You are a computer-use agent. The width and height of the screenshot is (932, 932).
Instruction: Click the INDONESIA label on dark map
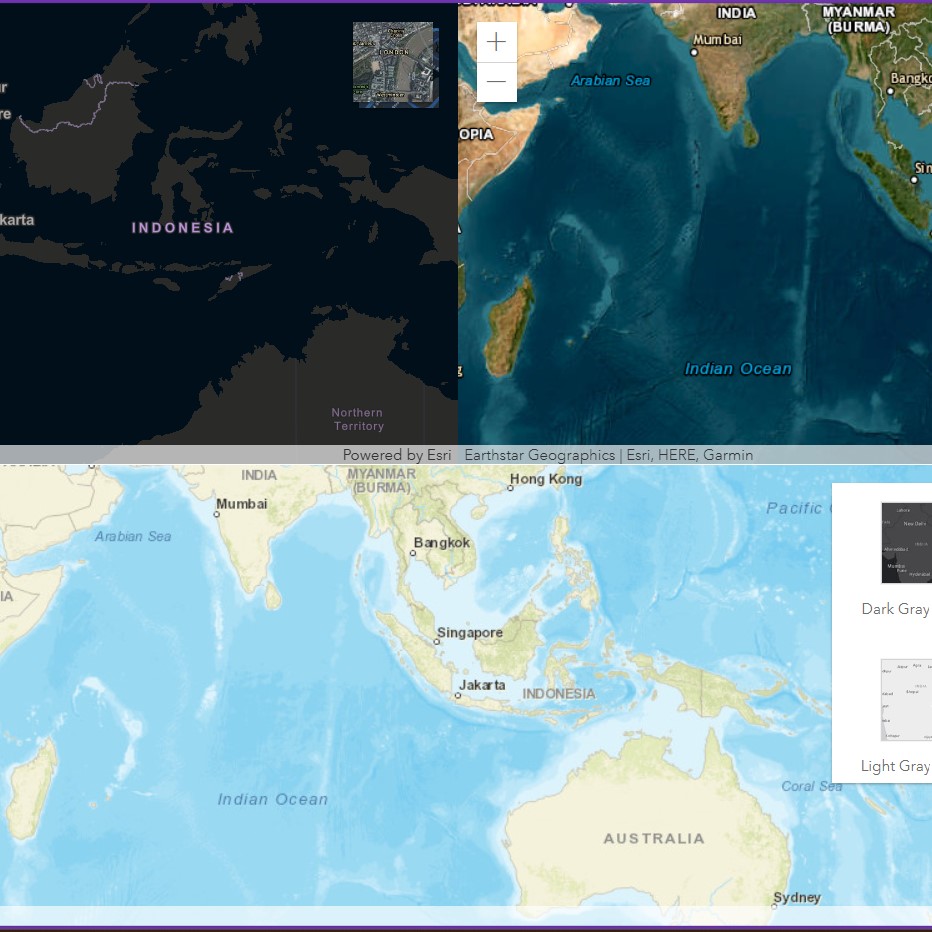pyautogui.click(x=183, y=228)
